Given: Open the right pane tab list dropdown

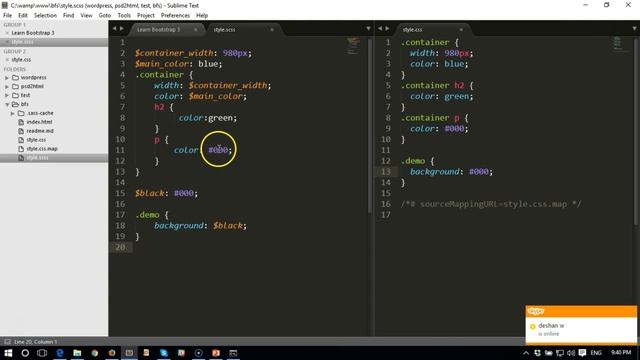Looking at the screenshot, I should [635, 29].
